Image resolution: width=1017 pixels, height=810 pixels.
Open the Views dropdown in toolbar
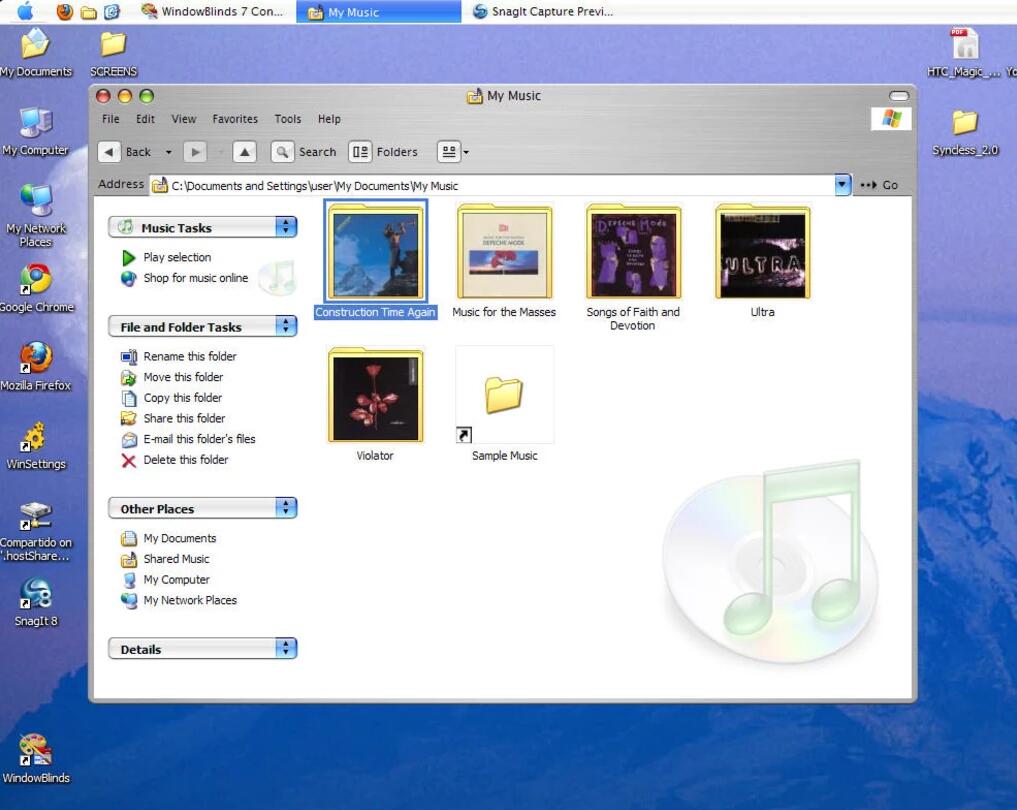453,152
